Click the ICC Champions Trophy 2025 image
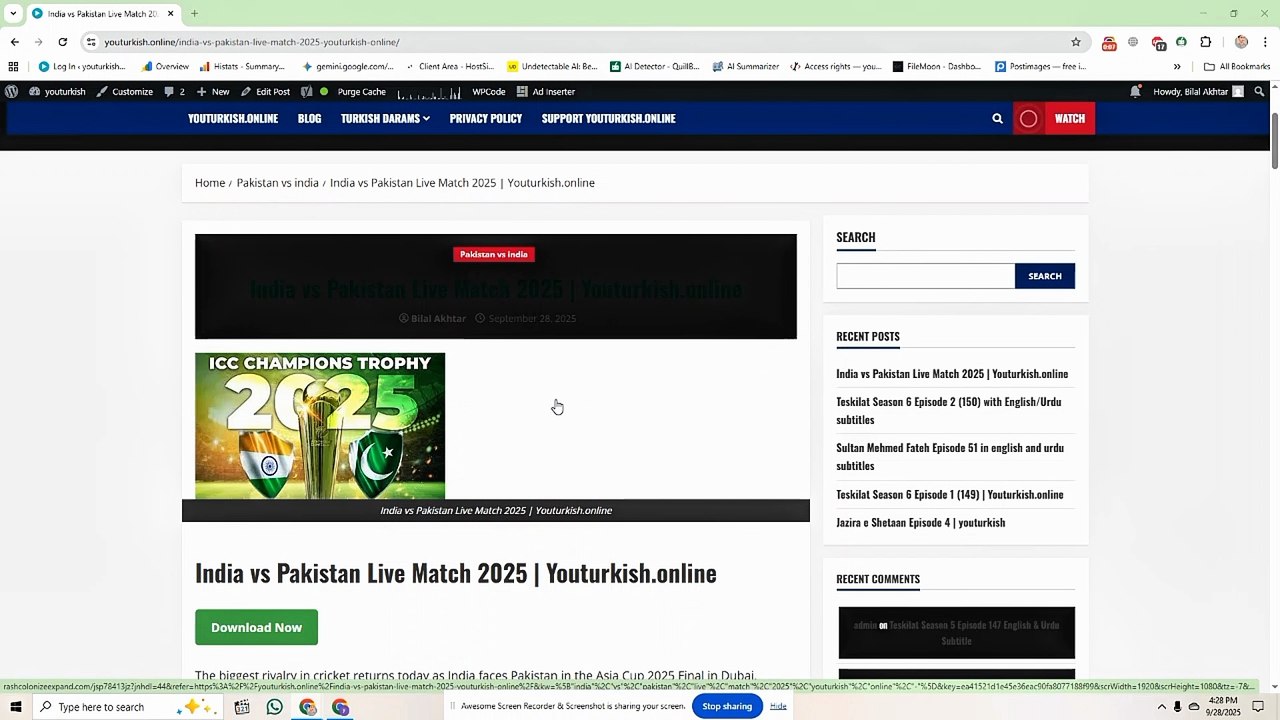This screenshot has height=720, width=1280. (320, 426)
